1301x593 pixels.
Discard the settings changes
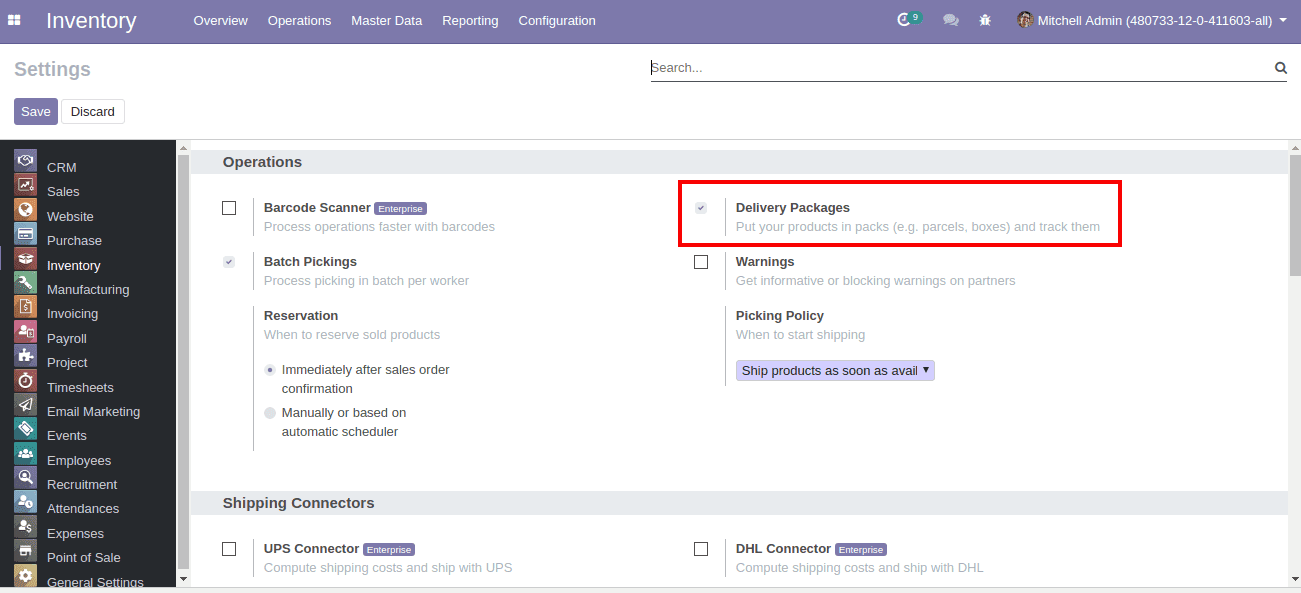point(93,111)
